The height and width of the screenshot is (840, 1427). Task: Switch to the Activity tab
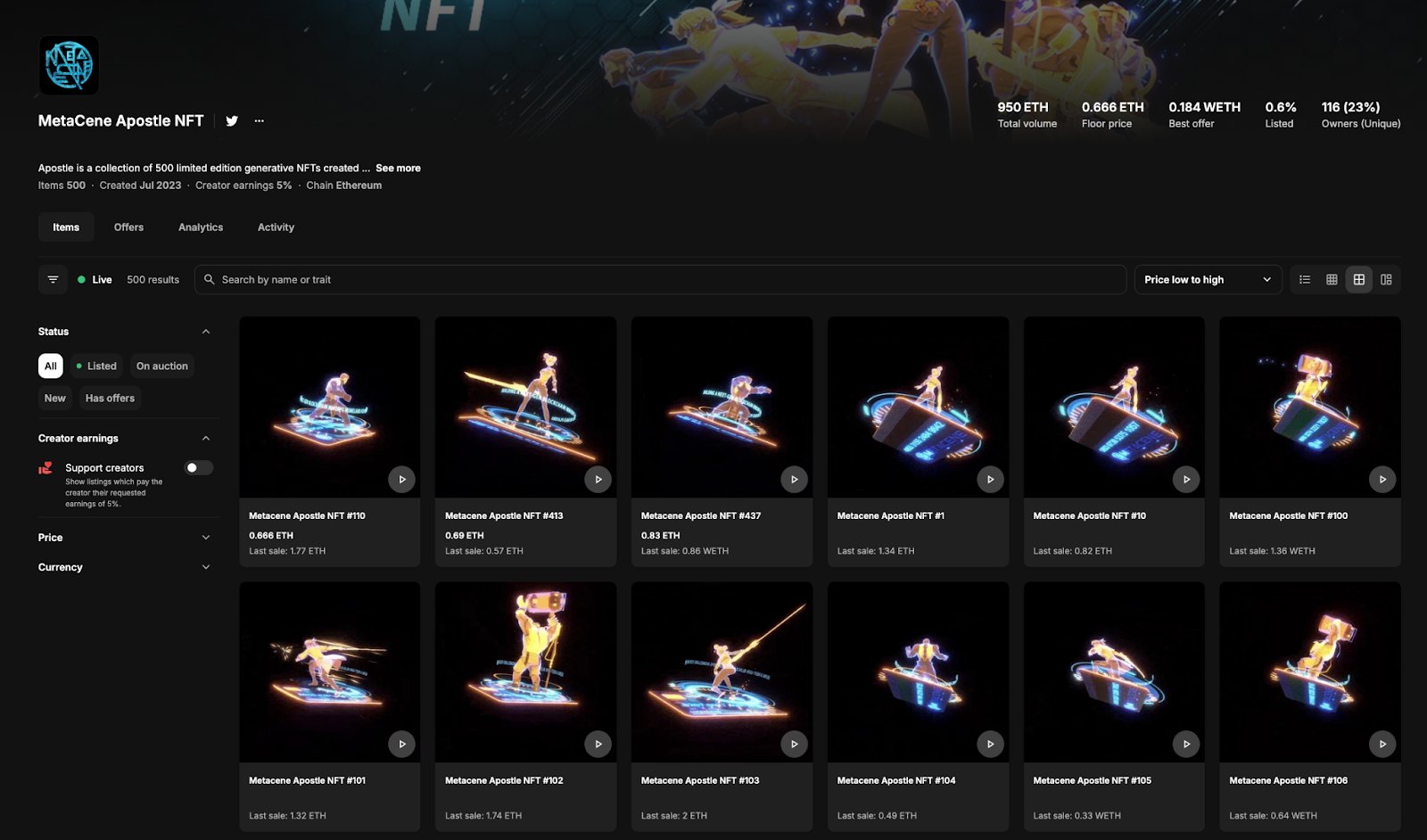click(276, 227)
